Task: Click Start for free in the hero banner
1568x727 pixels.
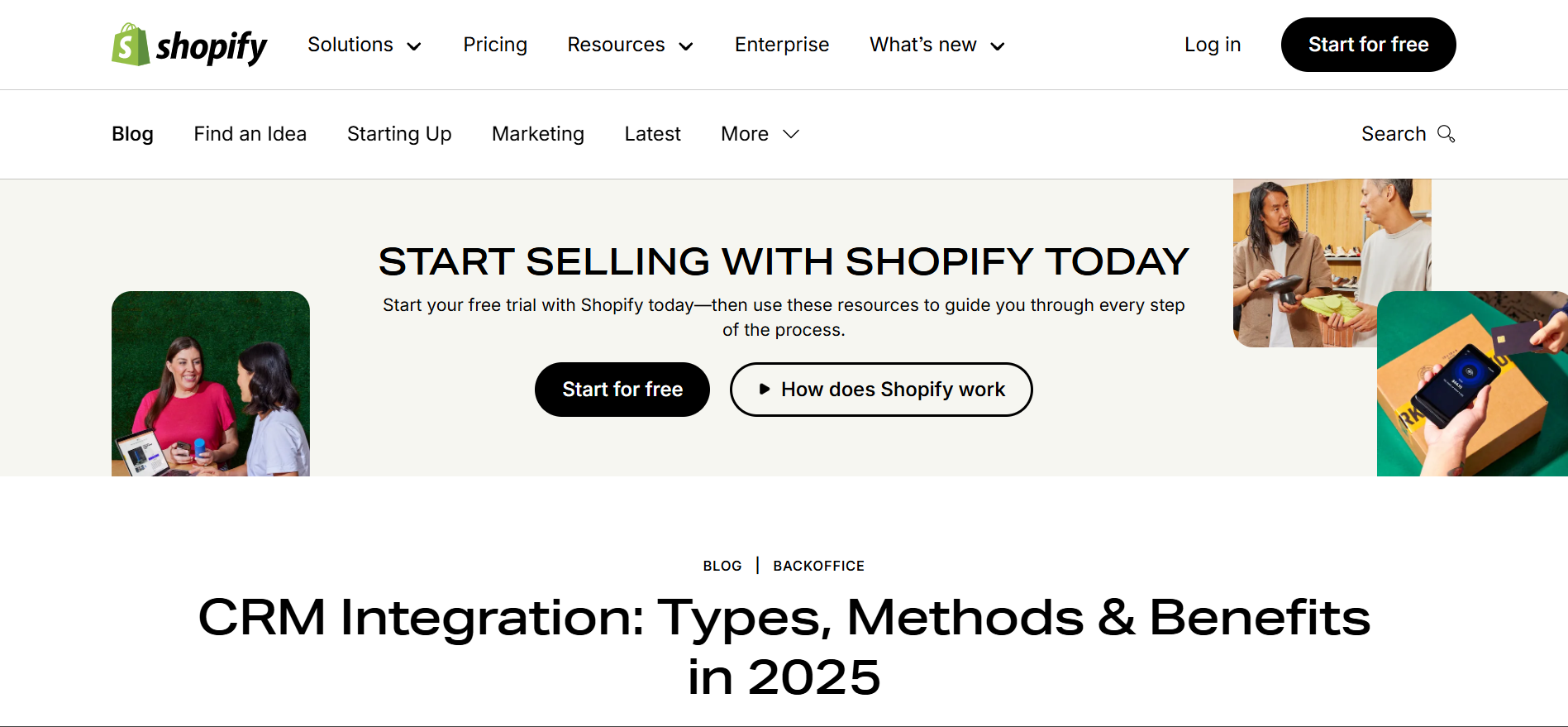Action: (x=622, y=389)
